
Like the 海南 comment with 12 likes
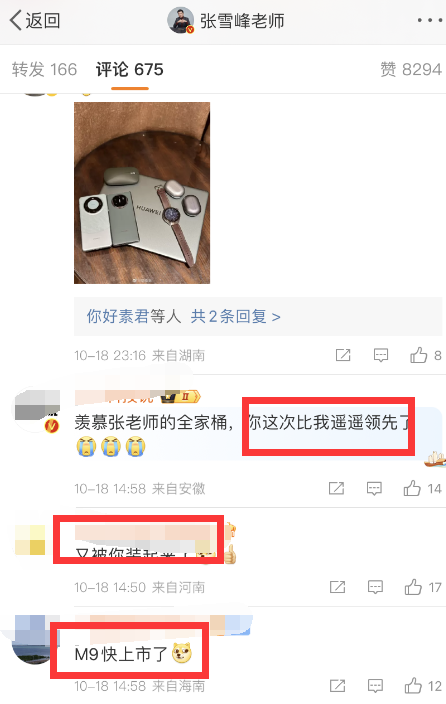423,686
